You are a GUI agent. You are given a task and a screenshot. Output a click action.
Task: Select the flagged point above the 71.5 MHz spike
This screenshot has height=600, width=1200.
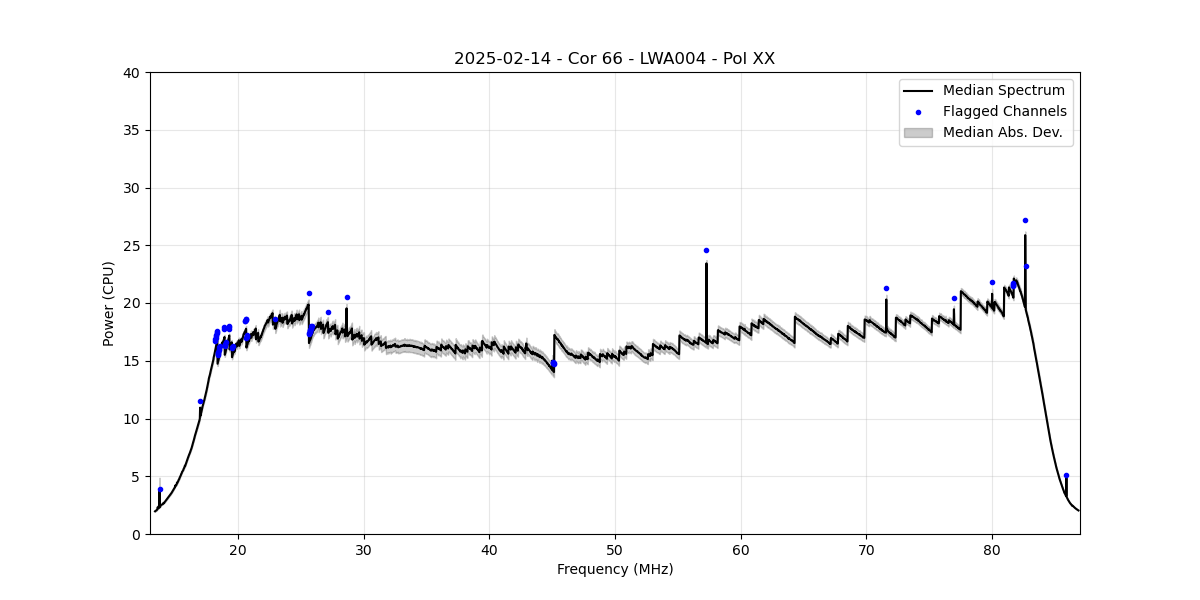[x=886, y=288]
